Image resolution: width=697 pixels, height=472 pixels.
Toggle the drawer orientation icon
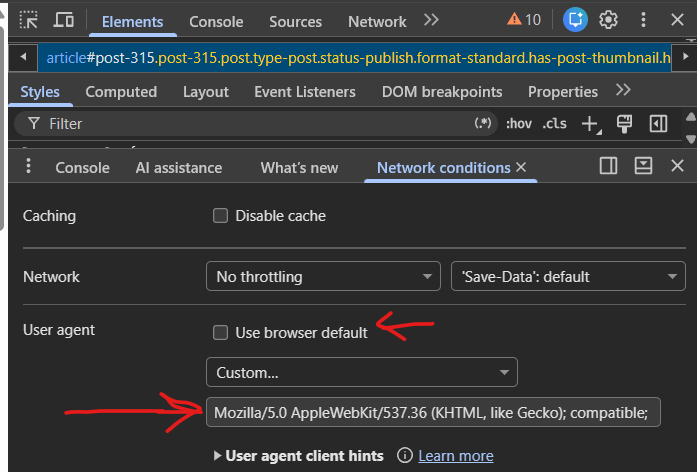608,166
